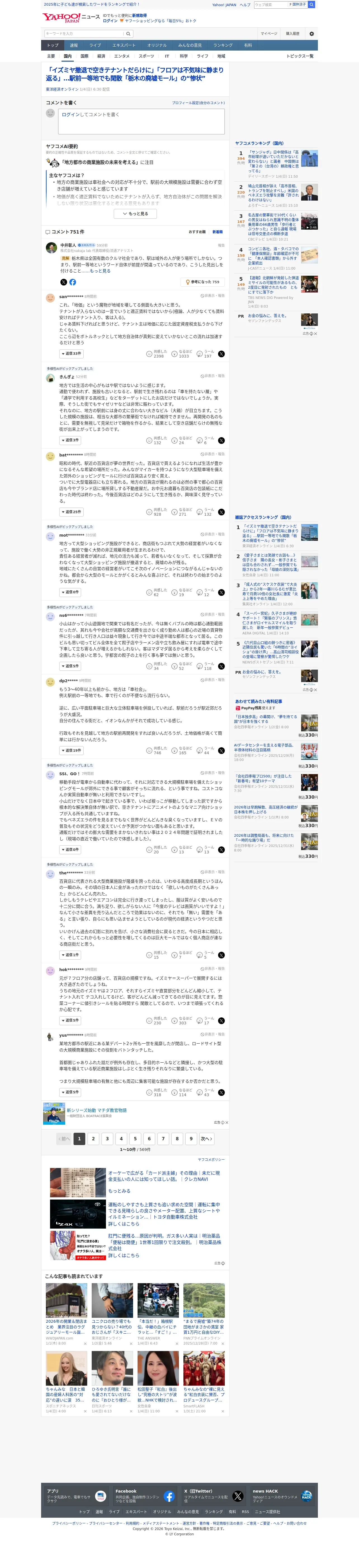
Task: Open rank 1 サンジャポ article thumbnail
Action: pos(309,159)
